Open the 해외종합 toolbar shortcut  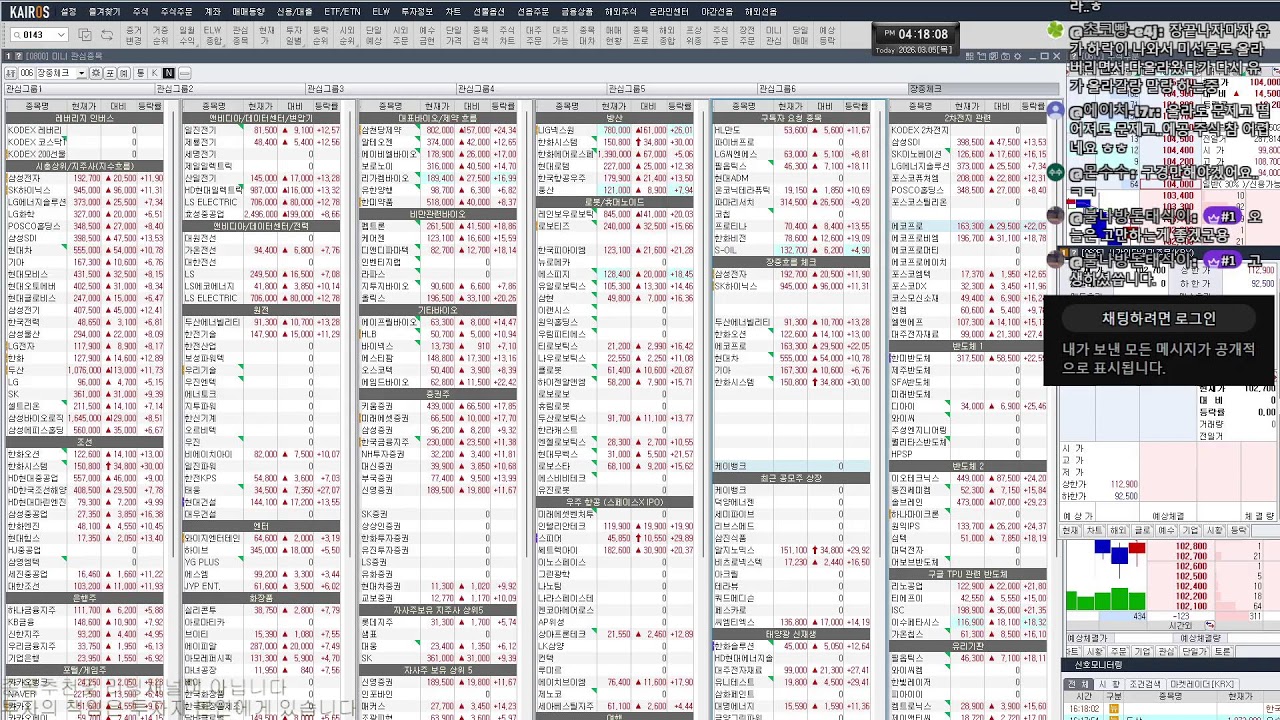[667, 36]
